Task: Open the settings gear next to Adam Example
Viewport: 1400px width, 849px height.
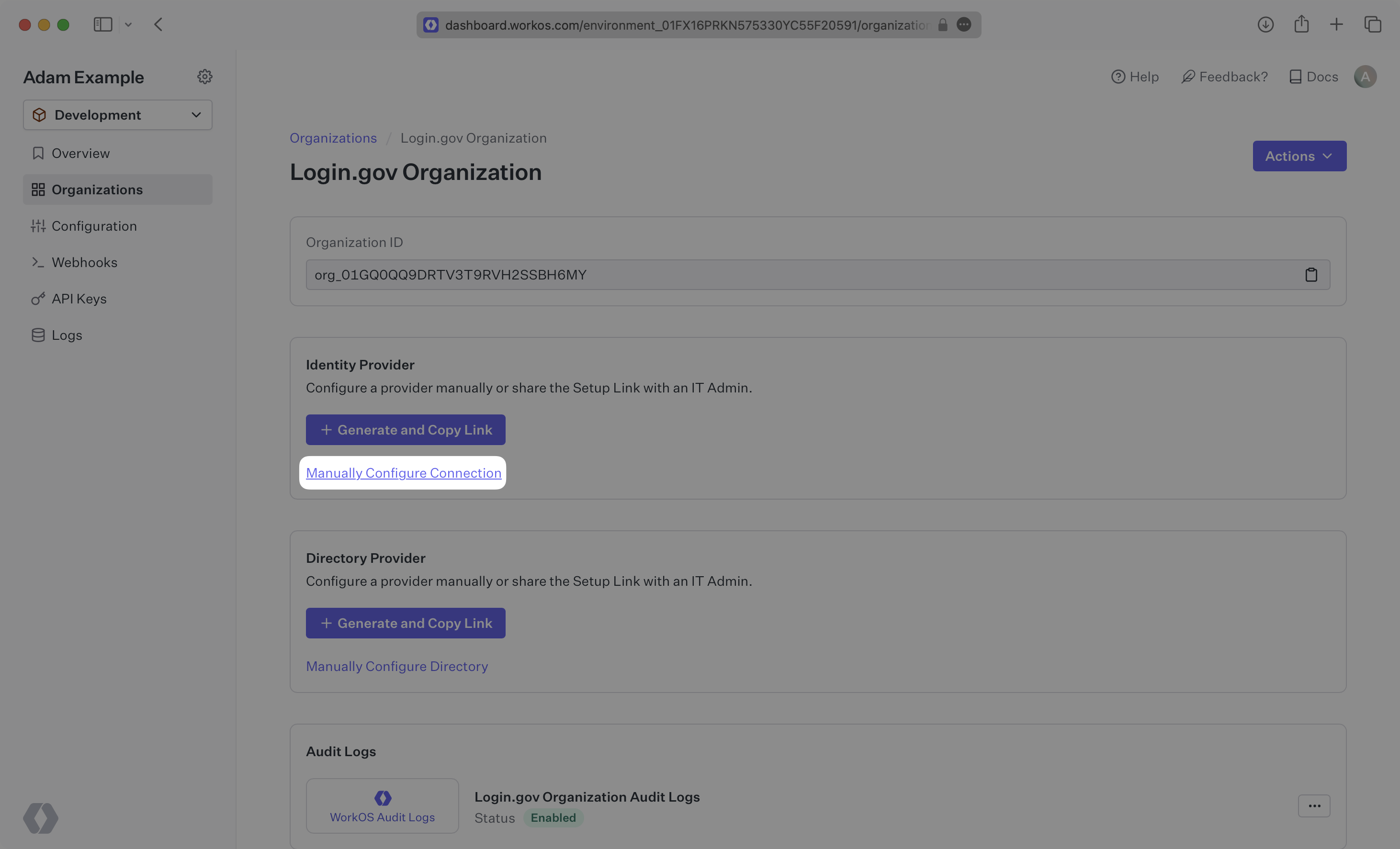Action: pyautogui.click(x=204, y=77)
